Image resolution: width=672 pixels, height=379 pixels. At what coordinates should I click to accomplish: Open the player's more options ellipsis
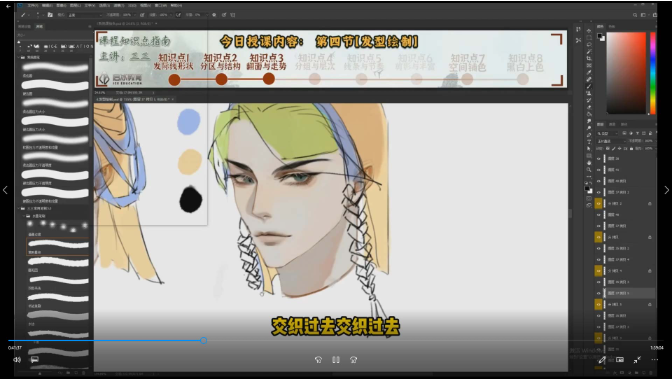point(654,360)
